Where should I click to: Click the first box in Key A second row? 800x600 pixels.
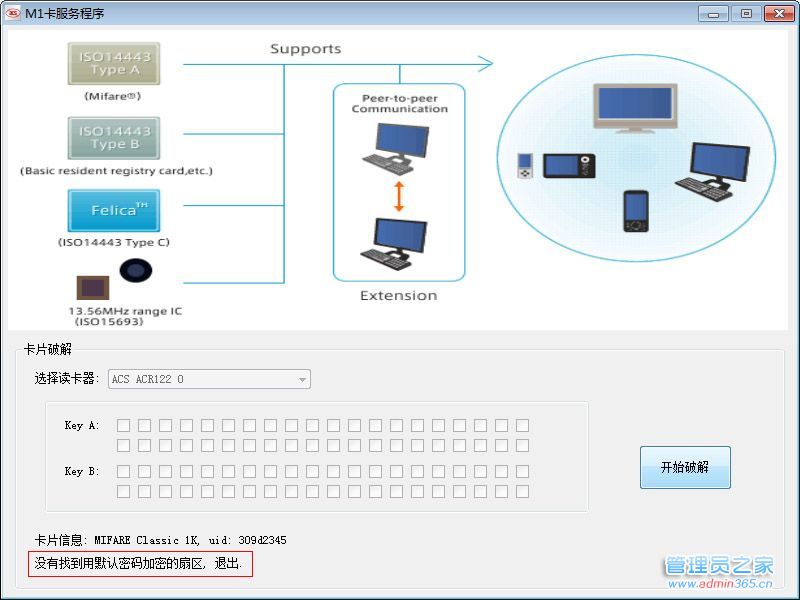click(x=123, y=445)
